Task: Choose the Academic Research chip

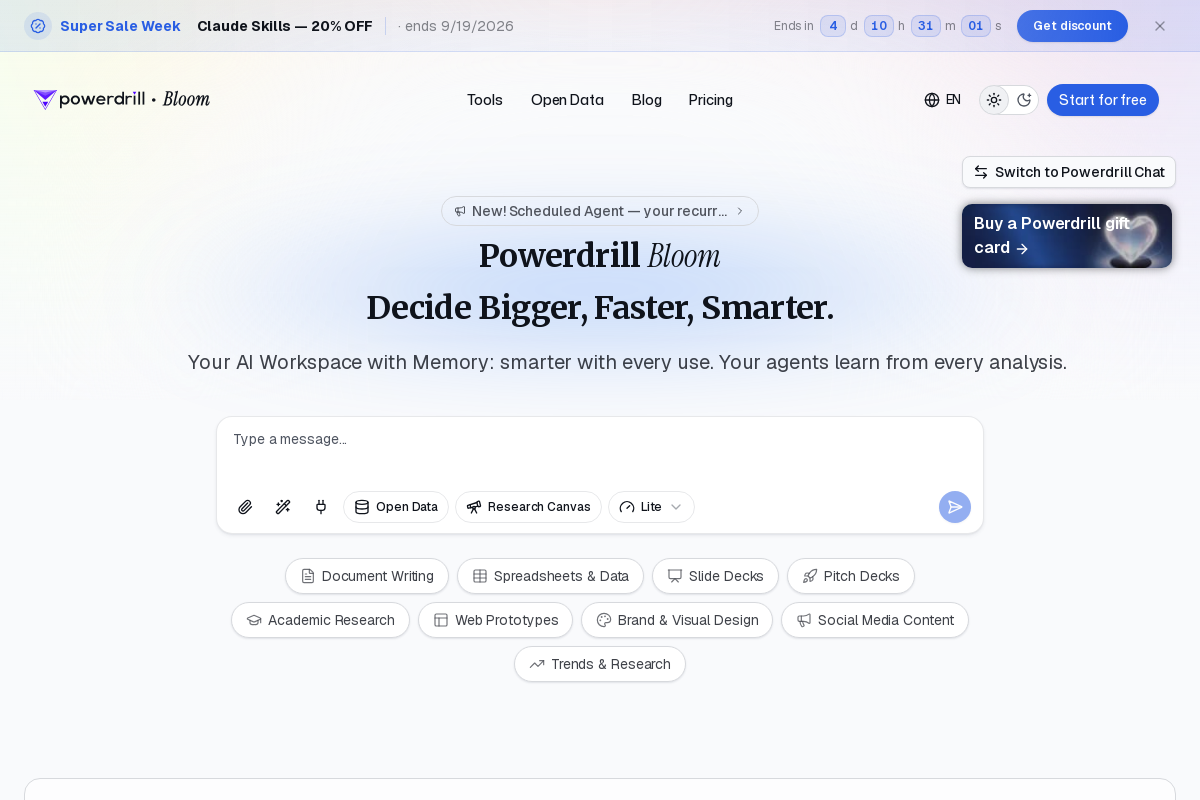Action: coord(320,620)
